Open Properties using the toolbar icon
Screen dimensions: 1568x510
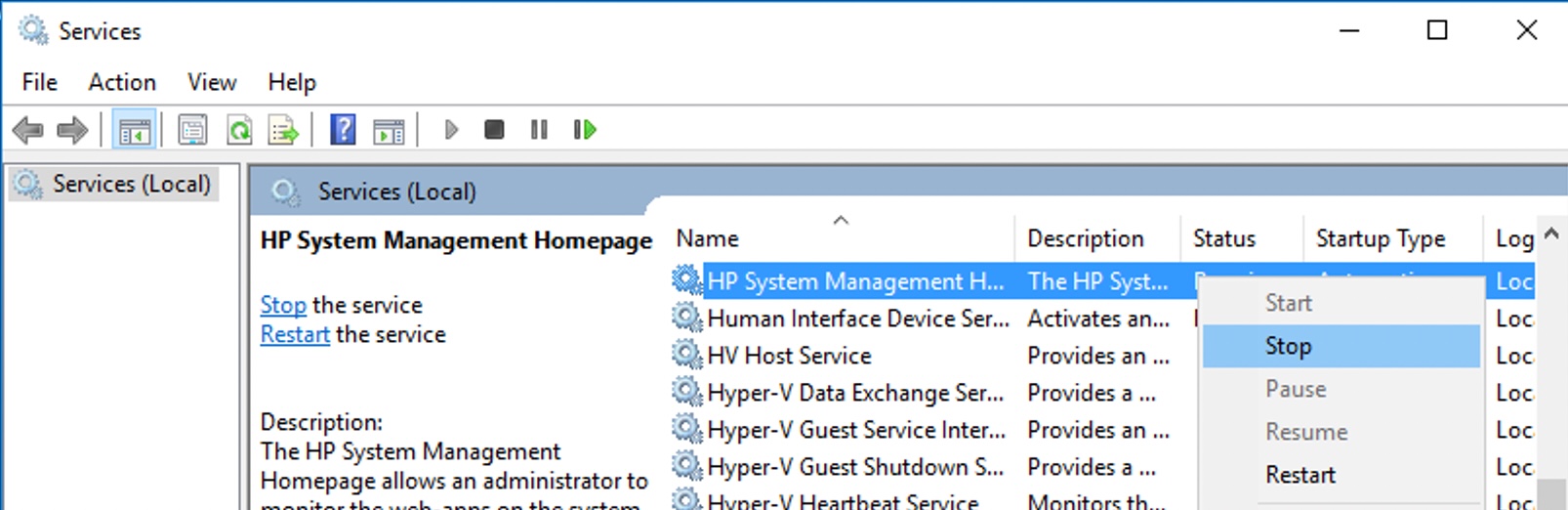point(192,130)
